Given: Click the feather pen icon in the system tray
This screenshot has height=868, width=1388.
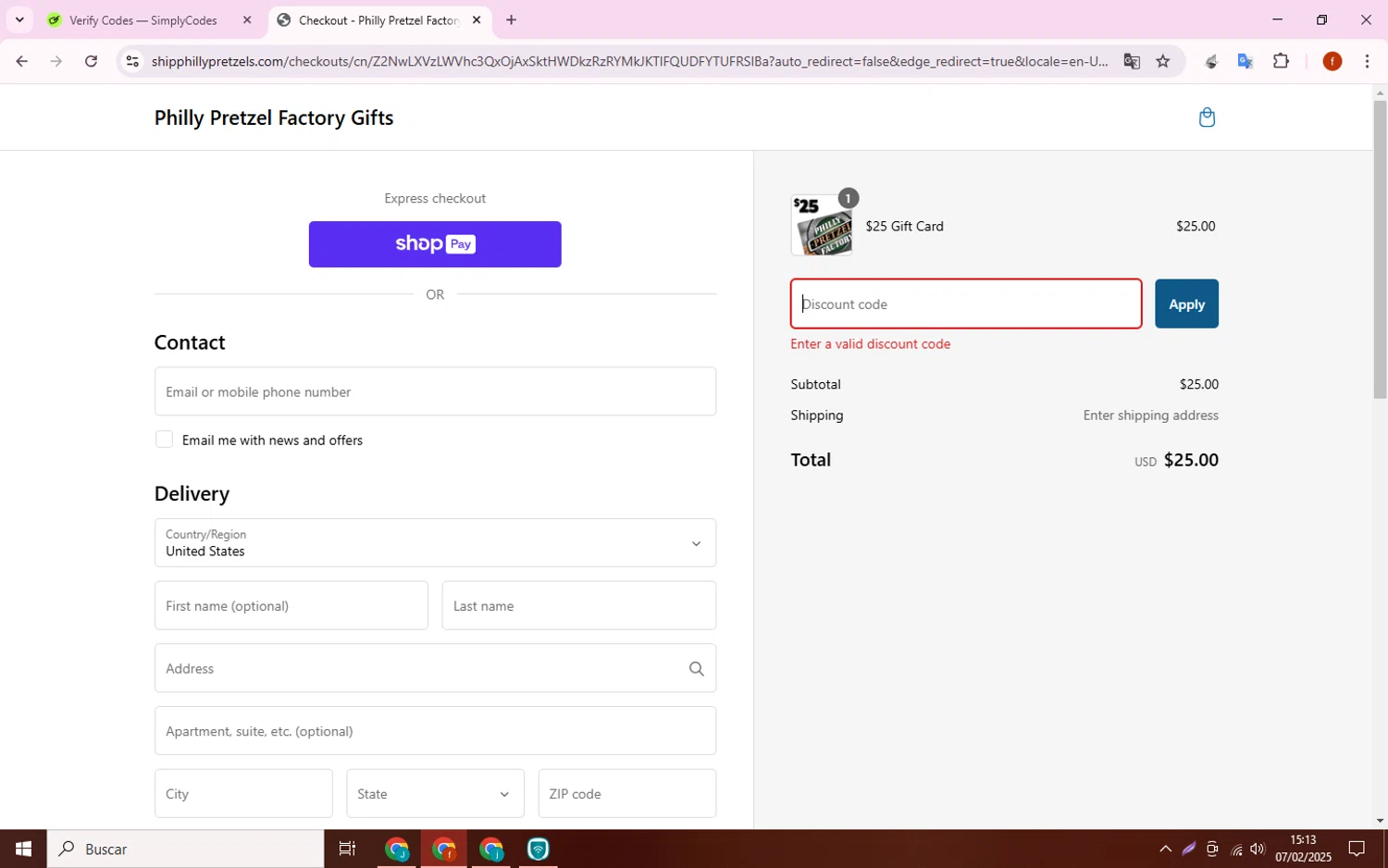Looking at the screenshot, I should pyautogui.click(x=1189, y=849).
